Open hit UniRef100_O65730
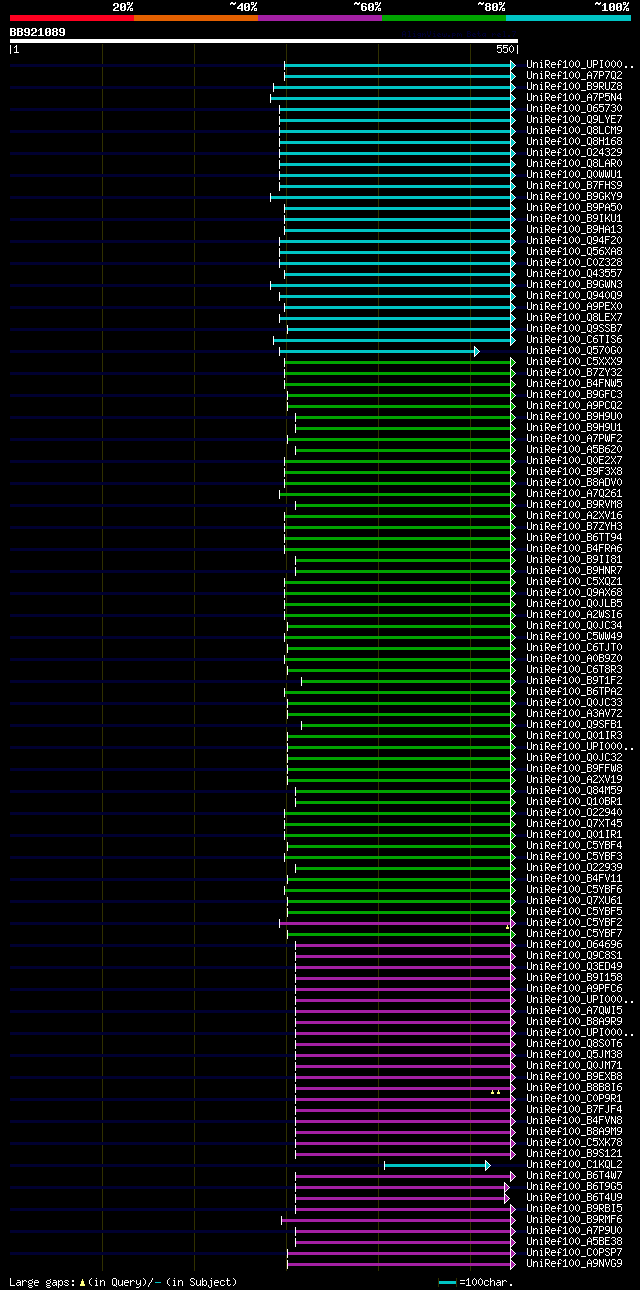Image resolution: width=640 pixels, height=1290 pixels. pyautogui.click(x=574, y=108)
